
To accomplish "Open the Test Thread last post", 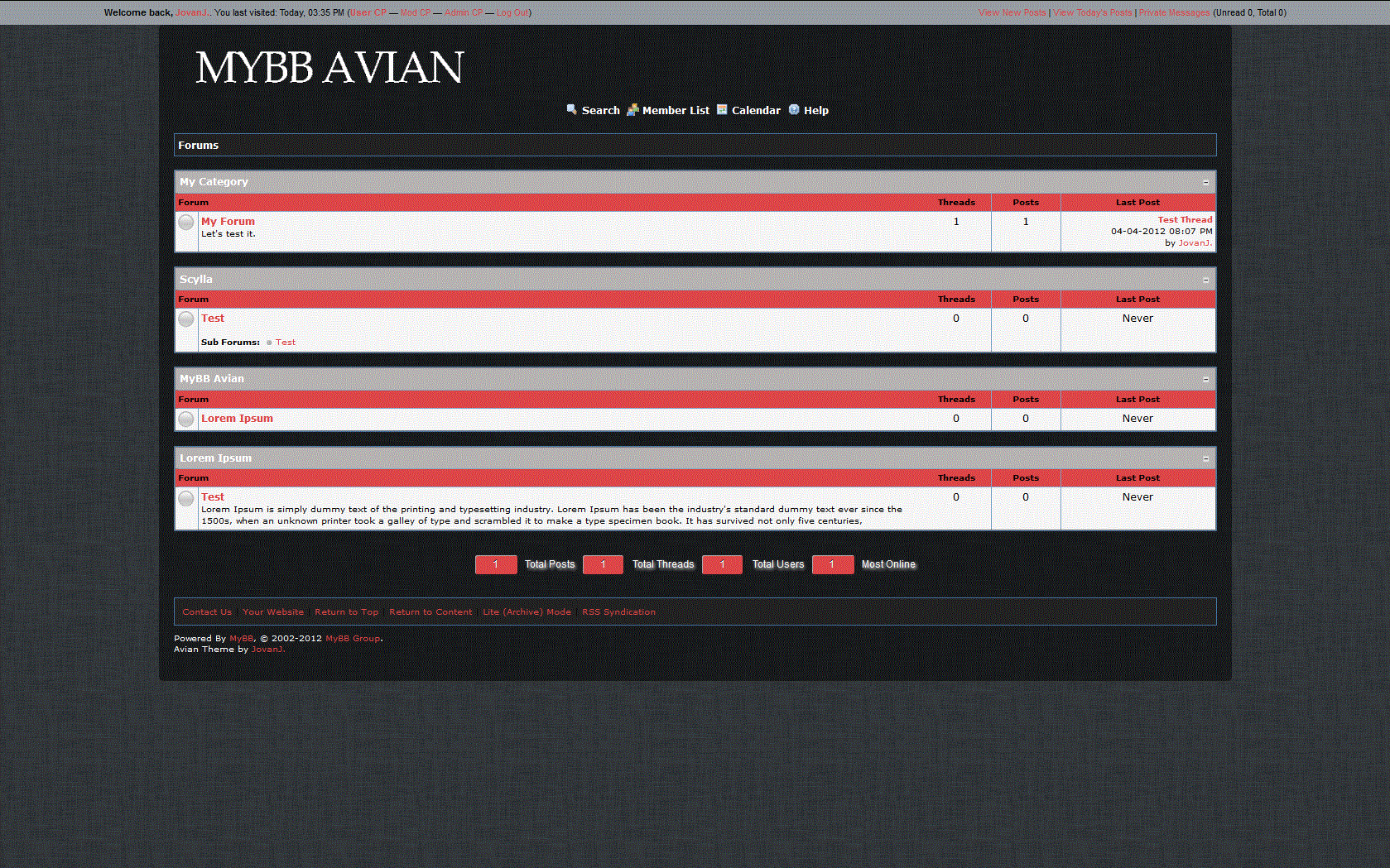I will point(1185,220).
